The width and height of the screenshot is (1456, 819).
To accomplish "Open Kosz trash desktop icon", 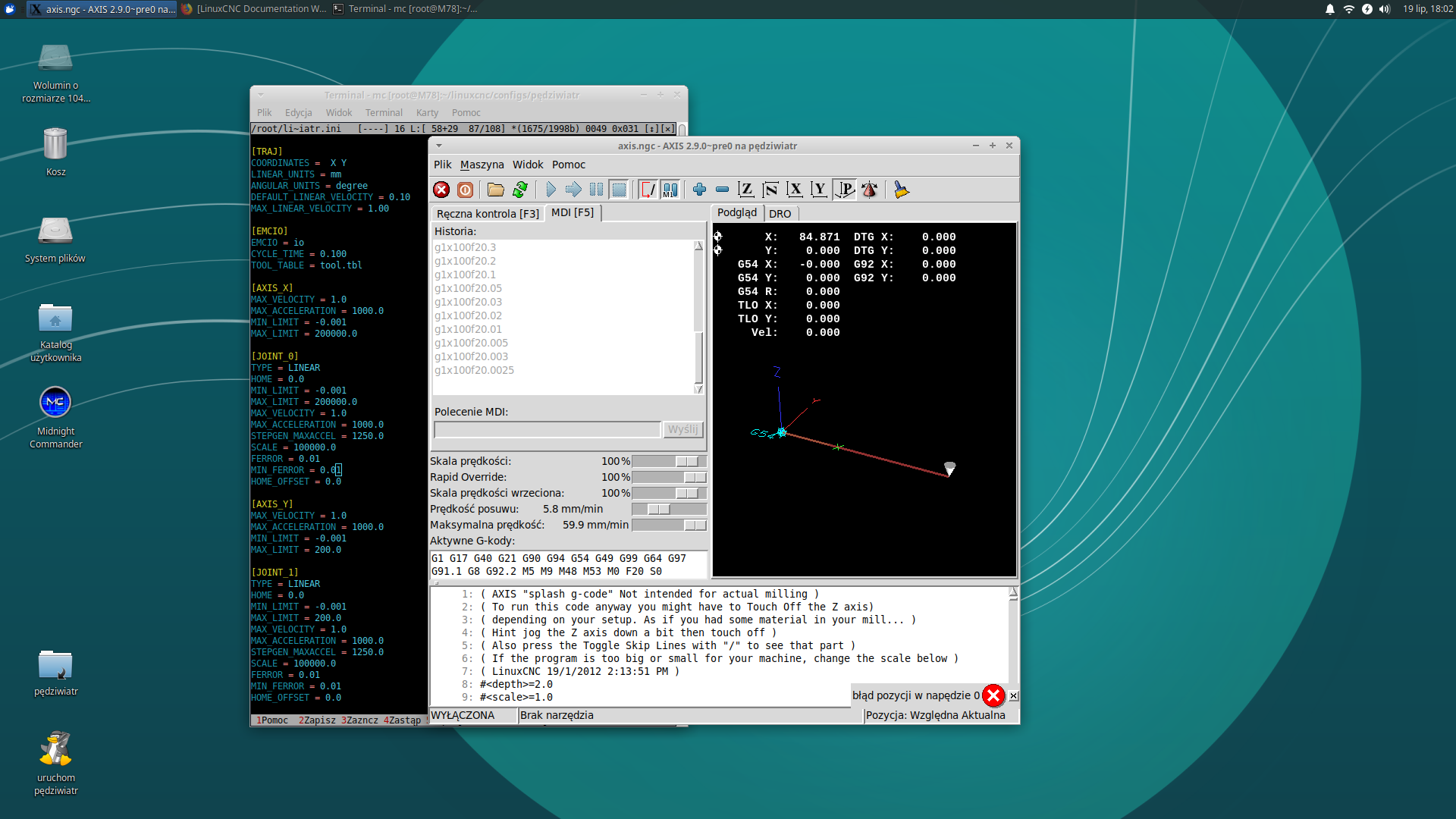I will [55, 150].
